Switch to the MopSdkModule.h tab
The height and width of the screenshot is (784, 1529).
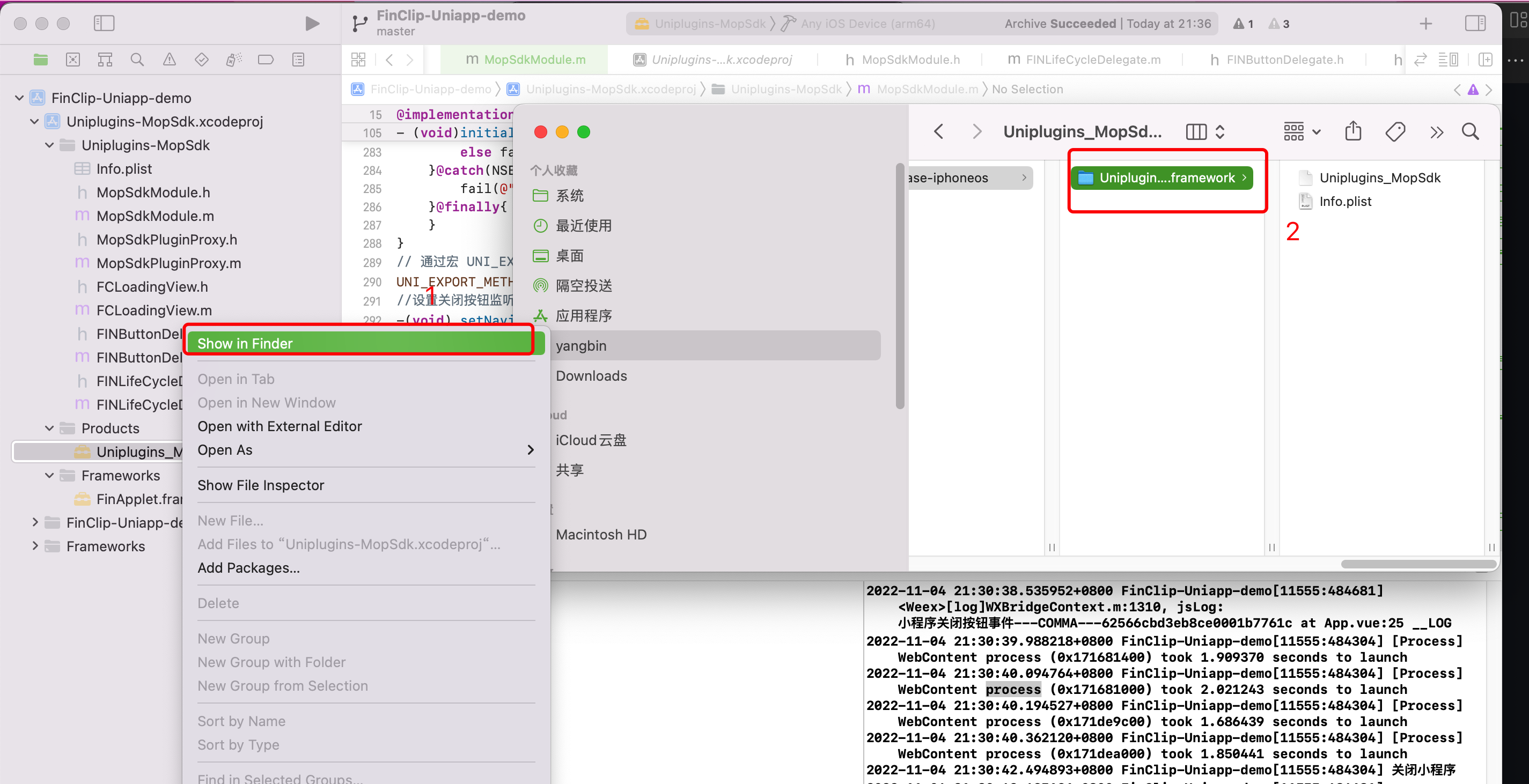[902, 60]
